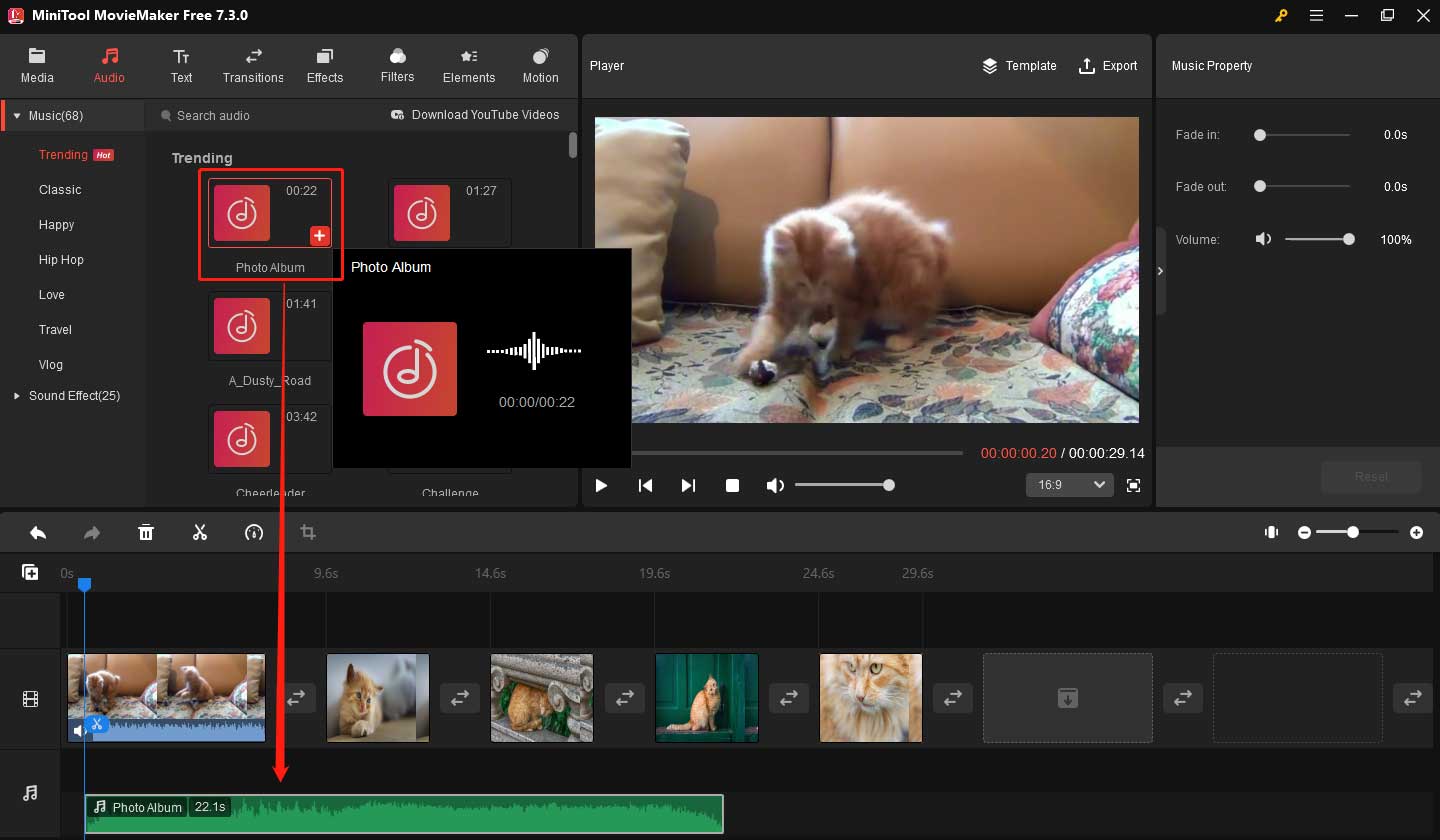Click the Export button
The width and height of the screenshot is (1440, 840).
[1107, 66]
